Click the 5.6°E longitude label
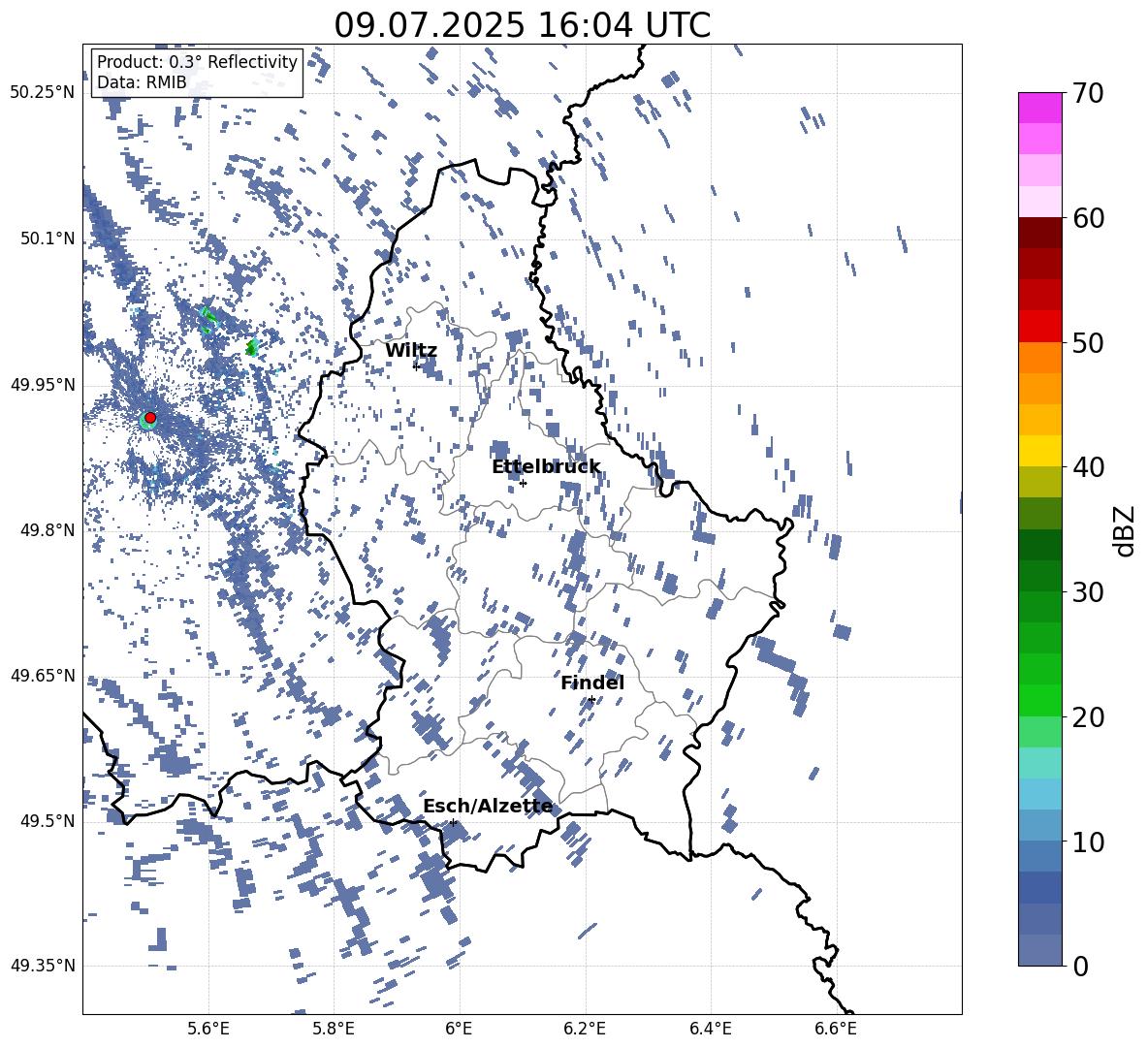This screenshot has height=1048, width=1148. (x=207, y=1029)
